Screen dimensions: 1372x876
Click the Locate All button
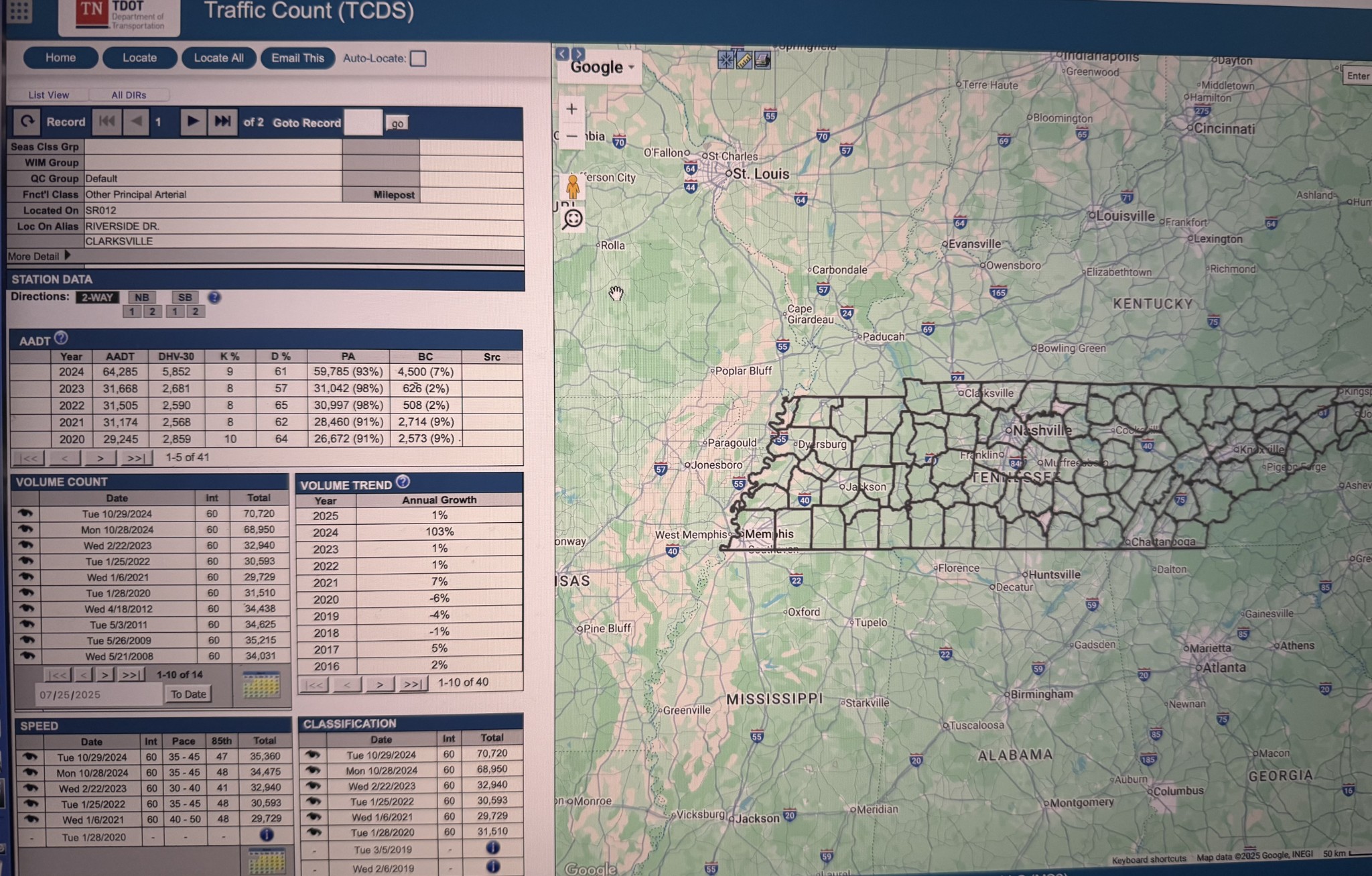tap(218, 58)
